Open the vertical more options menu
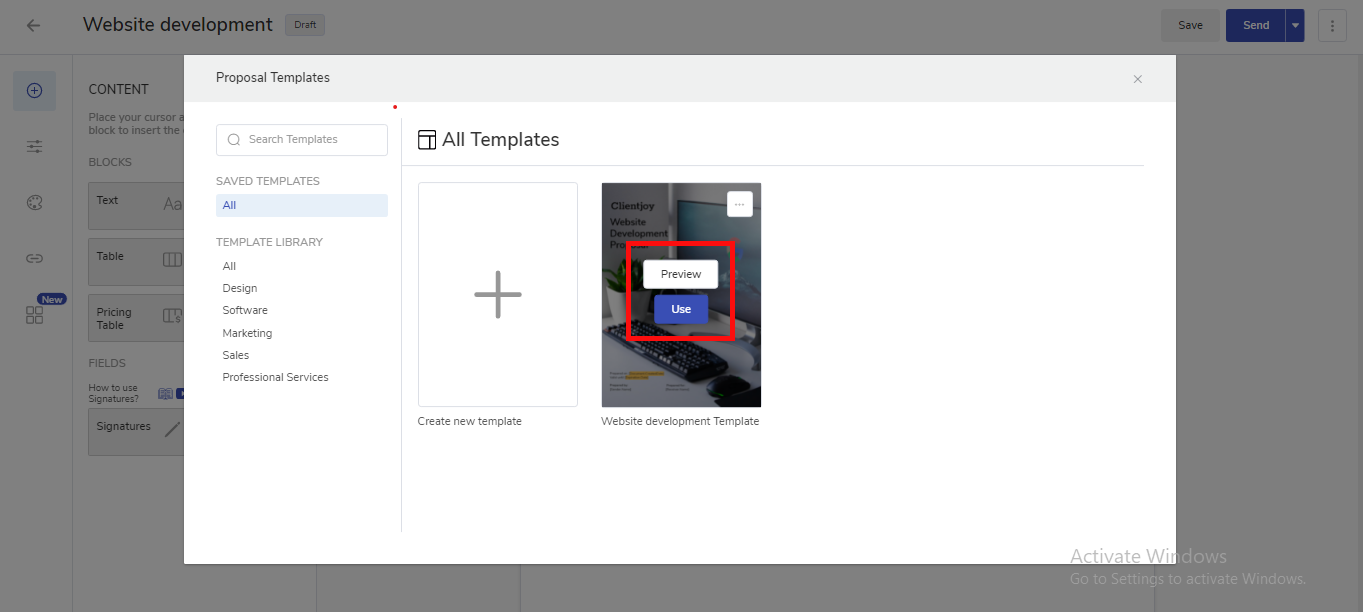The width and height of the screenshot is (1363, 612). (x=1332, y=26)
